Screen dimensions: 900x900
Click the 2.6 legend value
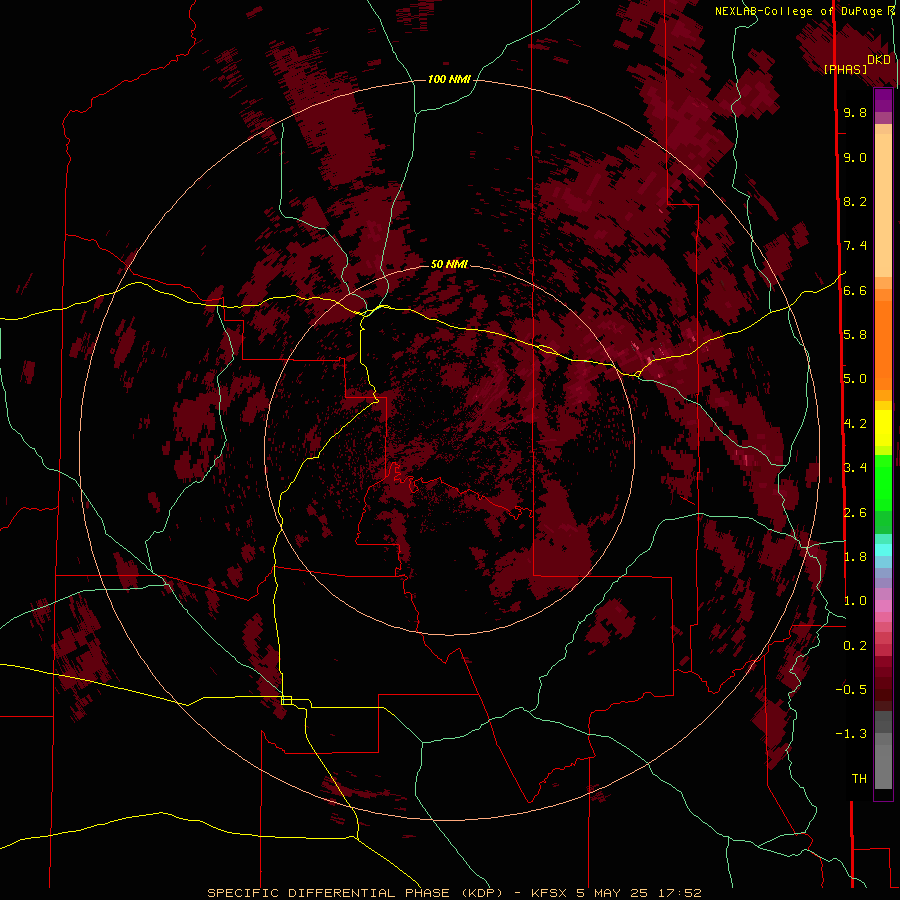855,513
